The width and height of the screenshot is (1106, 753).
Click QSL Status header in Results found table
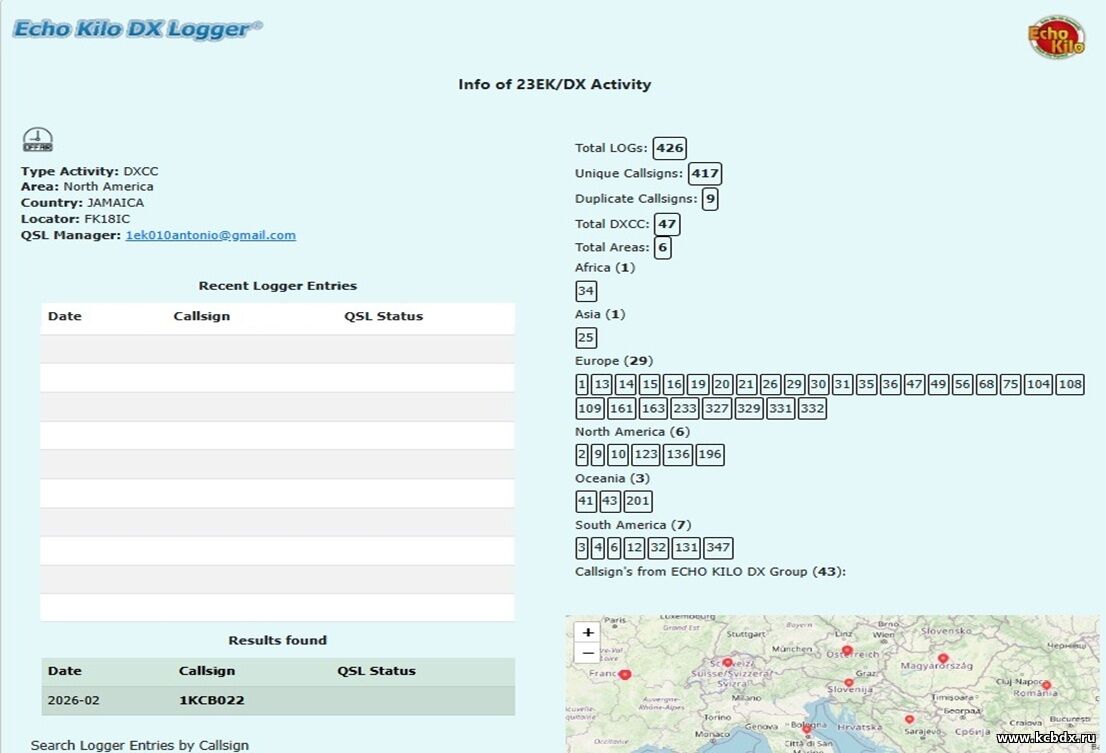[376, 671]
